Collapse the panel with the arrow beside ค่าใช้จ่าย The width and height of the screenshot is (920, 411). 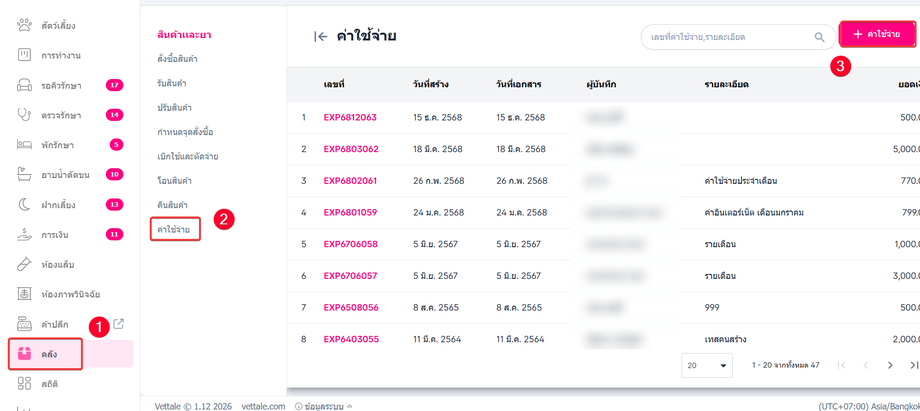pos(321,37)
